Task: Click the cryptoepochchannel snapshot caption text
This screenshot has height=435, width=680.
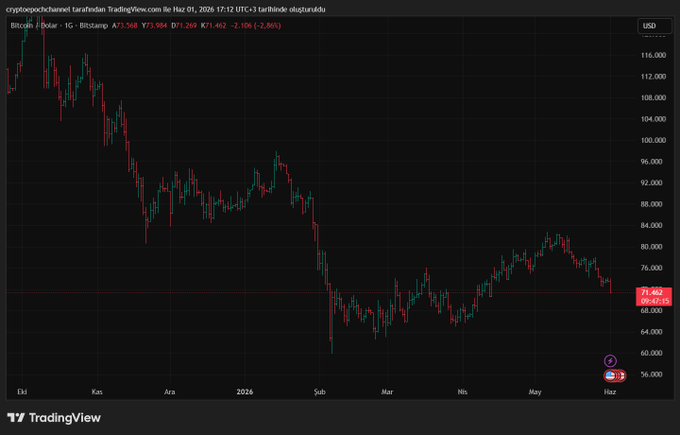Action: (x=165, y=9)
